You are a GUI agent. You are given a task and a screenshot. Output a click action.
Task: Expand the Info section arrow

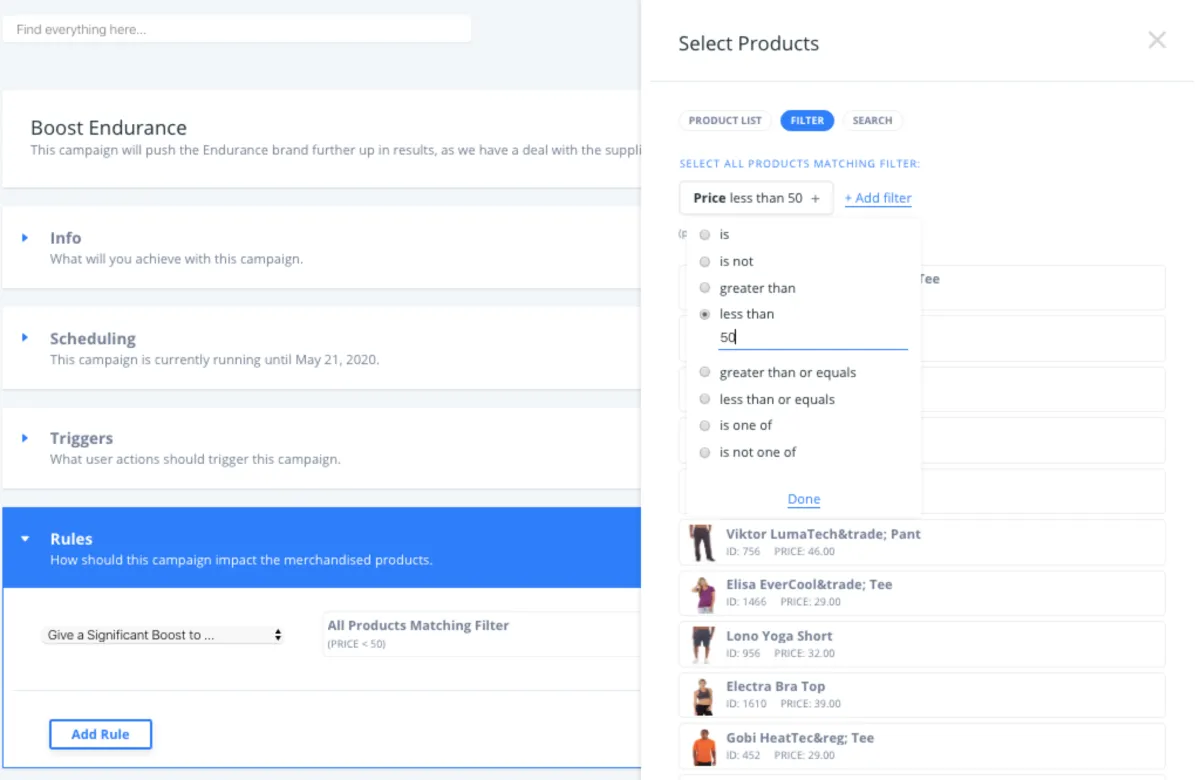(26, 238)
